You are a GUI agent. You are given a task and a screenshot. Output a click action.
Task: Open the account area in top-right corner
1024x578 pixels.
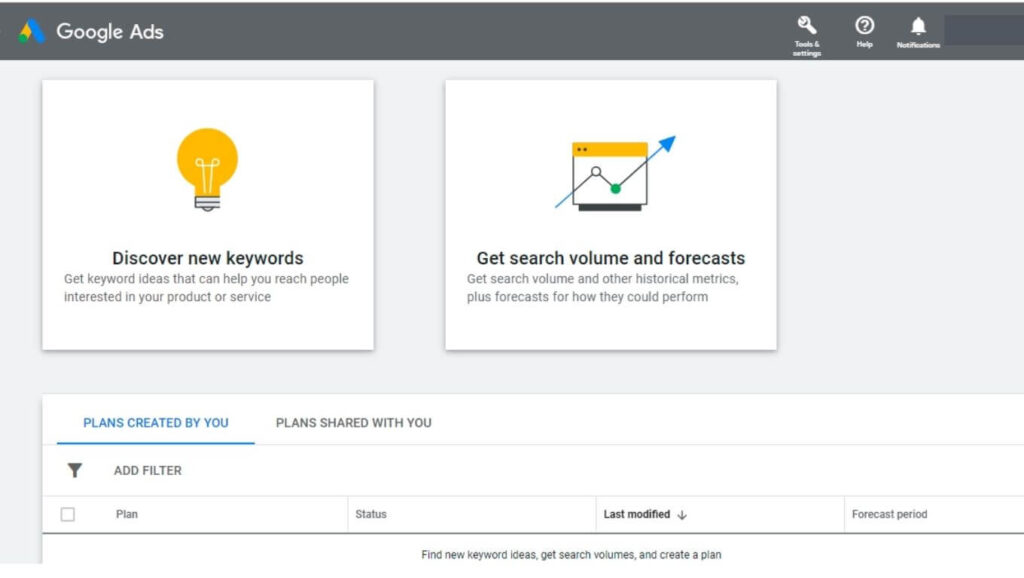tap(983, 31)
